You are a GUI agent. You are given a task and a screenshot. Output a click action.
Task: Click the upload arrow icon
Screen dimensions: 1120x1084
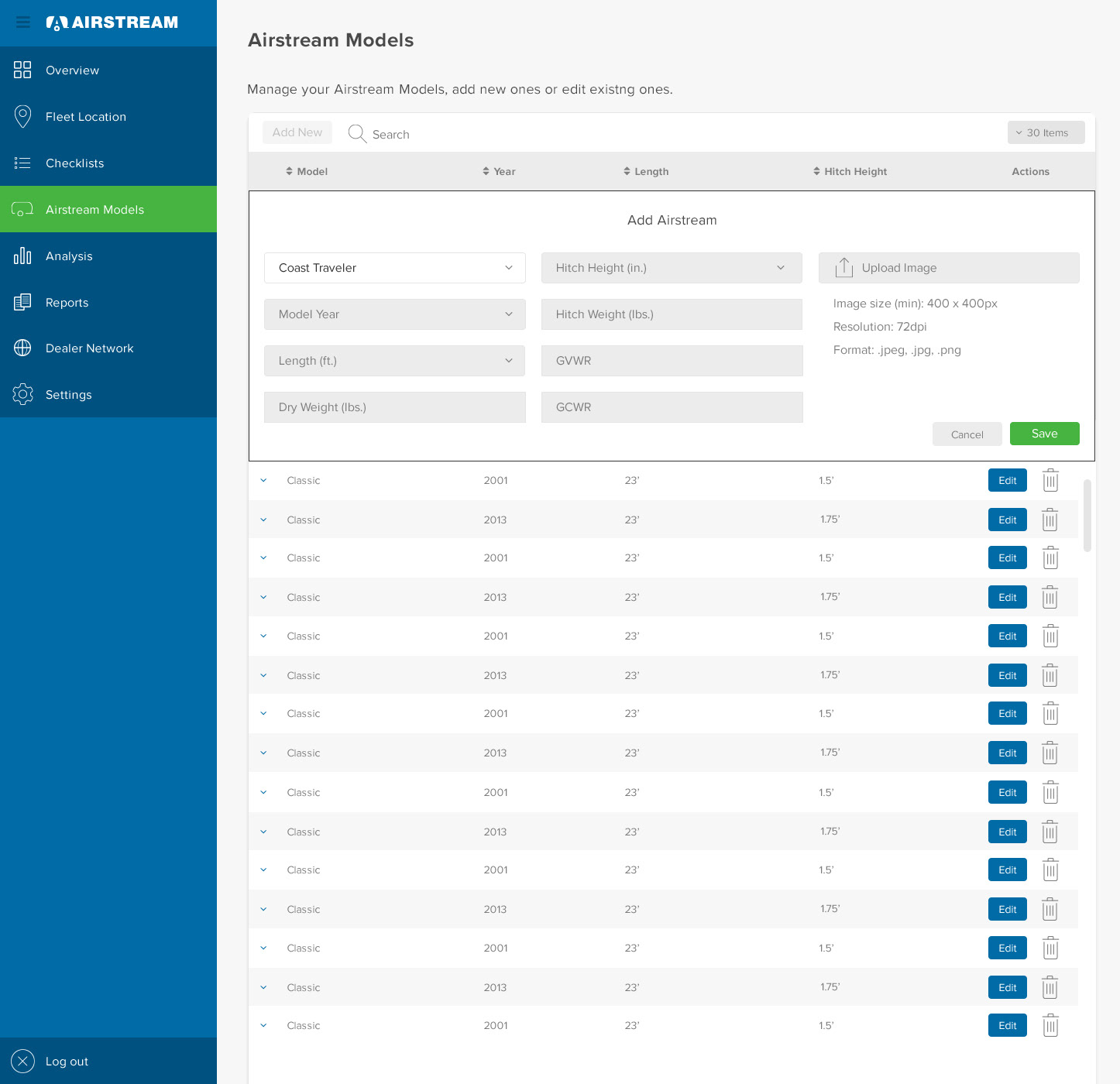844,267
